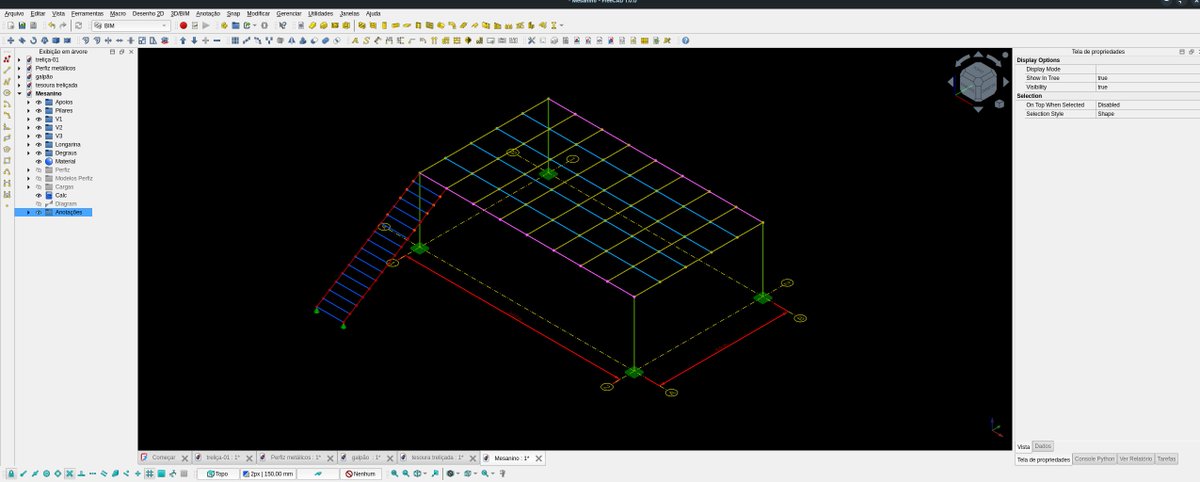Click the New document icon
This screenshot has width=1200, height=482.
click(x=11, y=25)
